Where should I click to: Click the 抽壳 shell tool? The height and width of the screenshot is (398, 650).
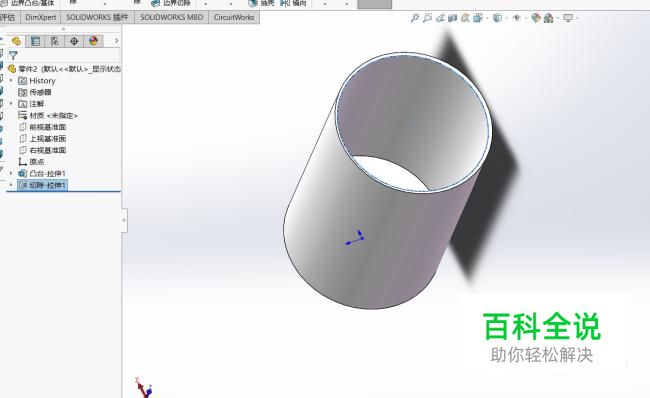coord(262,3)
